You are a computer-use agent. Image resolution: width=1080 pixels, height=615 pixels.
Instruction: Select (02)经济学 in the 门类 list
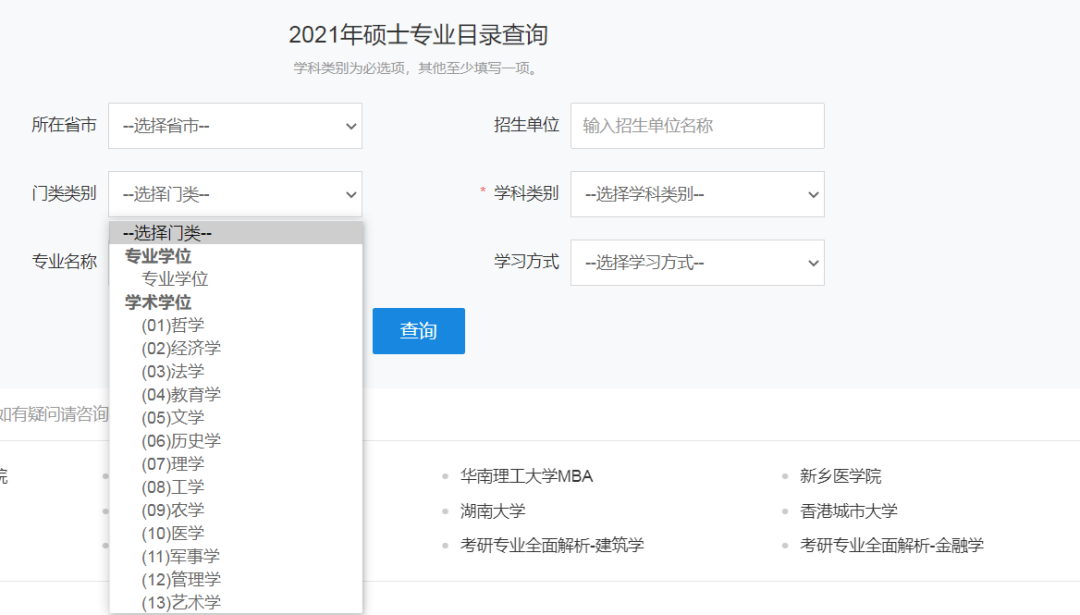184,347
